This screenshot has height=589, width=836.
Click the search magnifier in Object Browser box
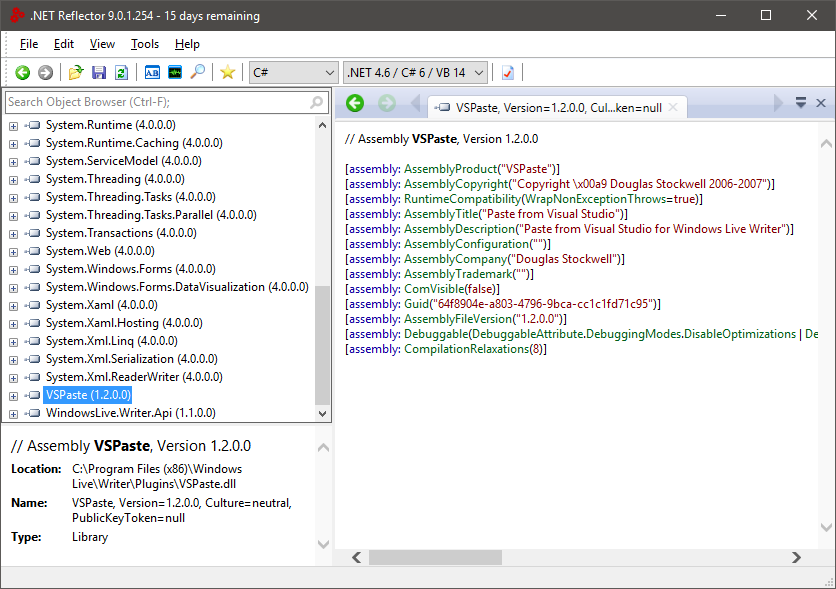(x=316, y=102)
